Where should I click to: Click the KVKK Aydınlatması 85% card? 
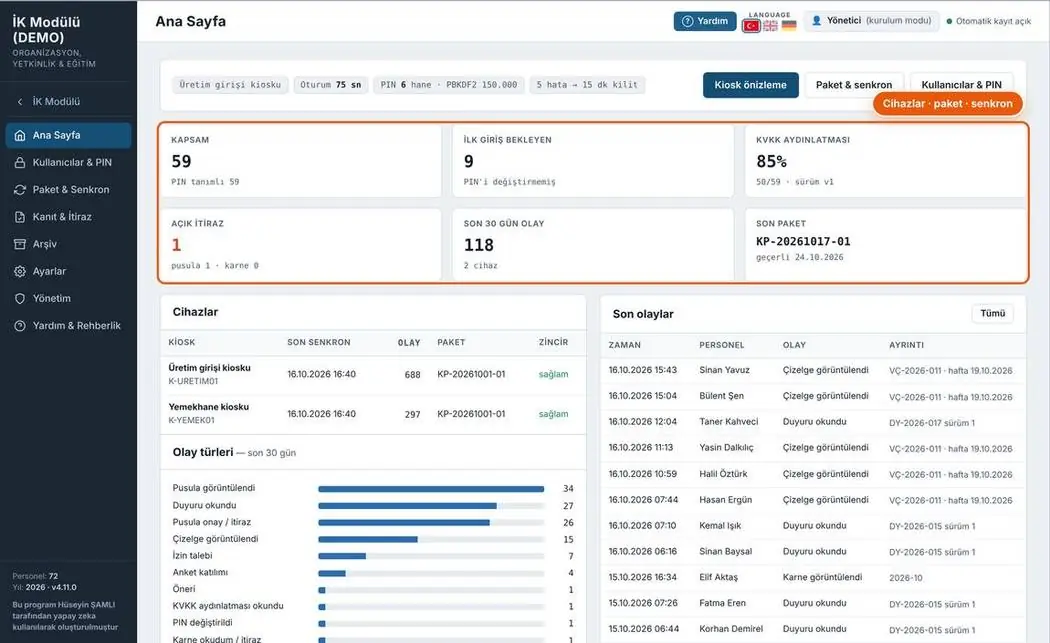pyautogui.click(x=885, y=161)
